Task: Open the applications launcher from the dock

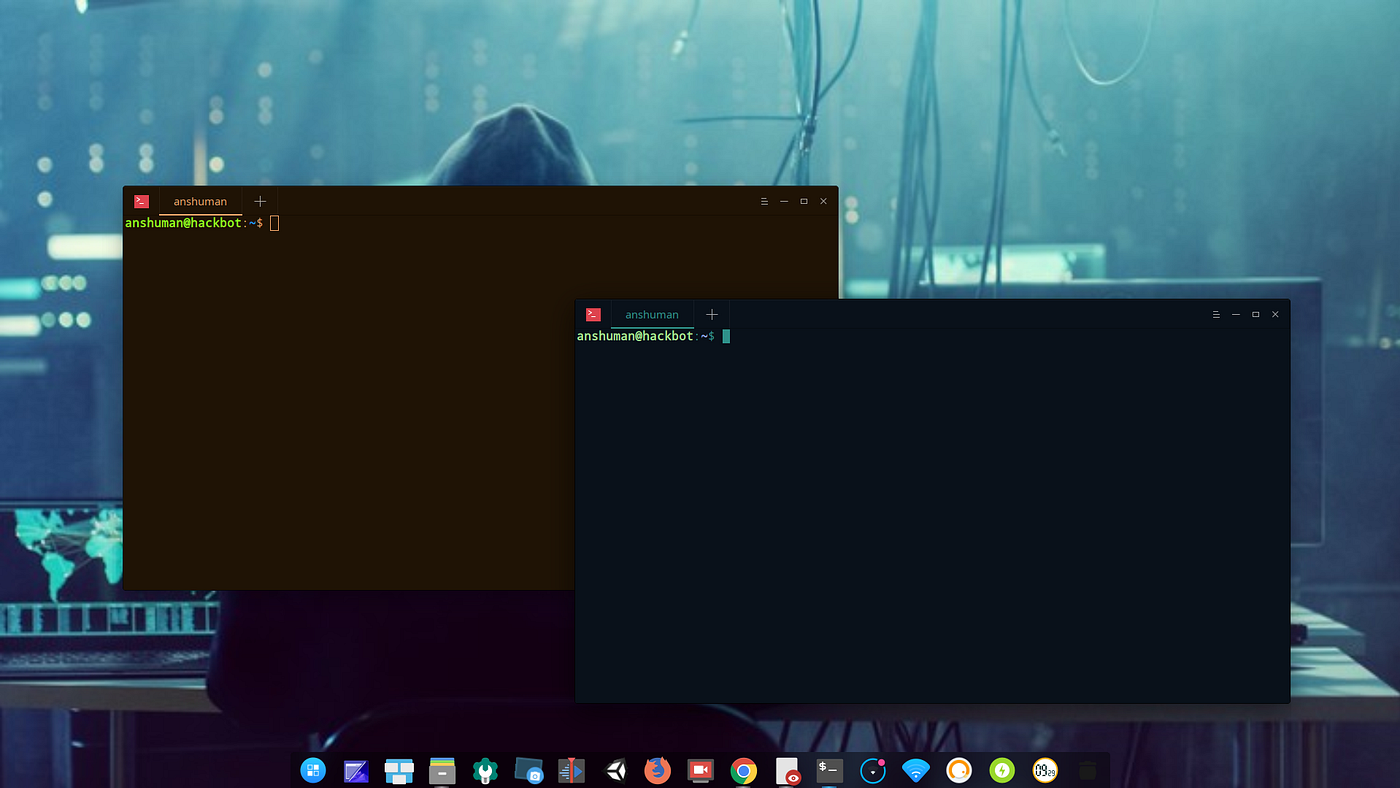Action: coord(313,770)
